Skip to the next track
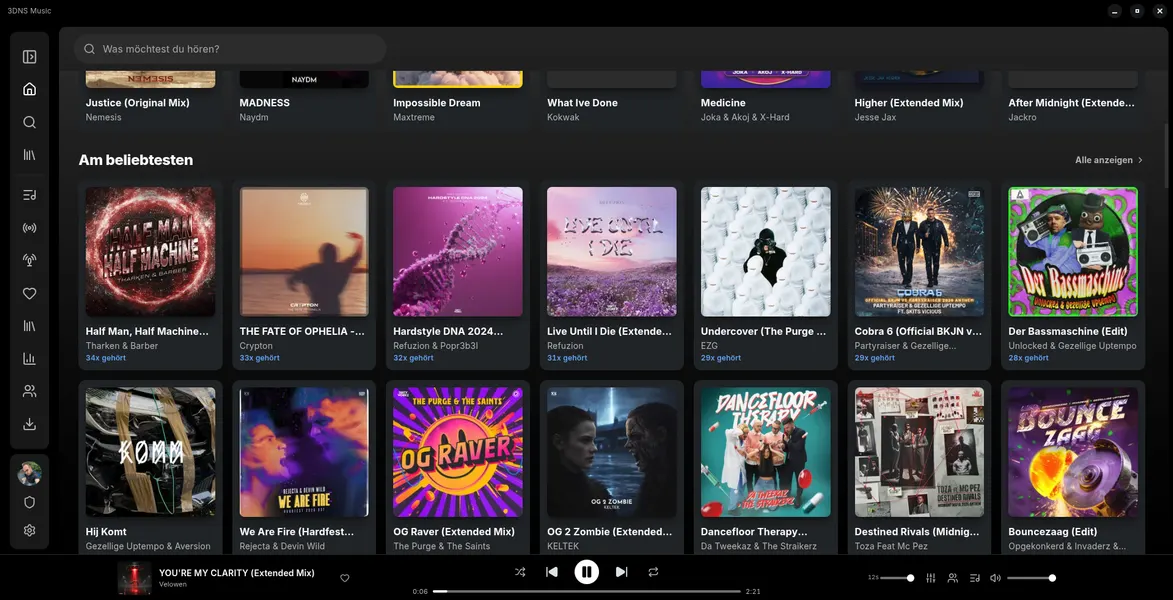Viewport: 1173px width, 600px height. [x=621, y=572]
